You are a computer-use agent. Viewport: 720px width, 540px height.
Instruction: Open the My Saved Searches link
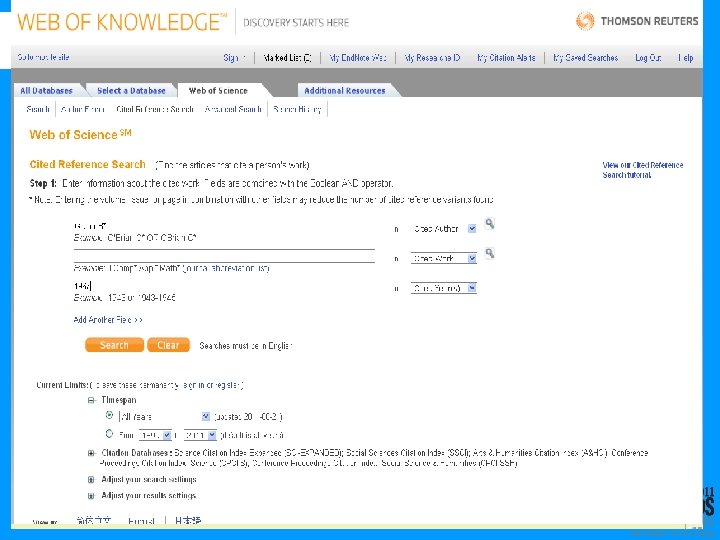(585, 58)
